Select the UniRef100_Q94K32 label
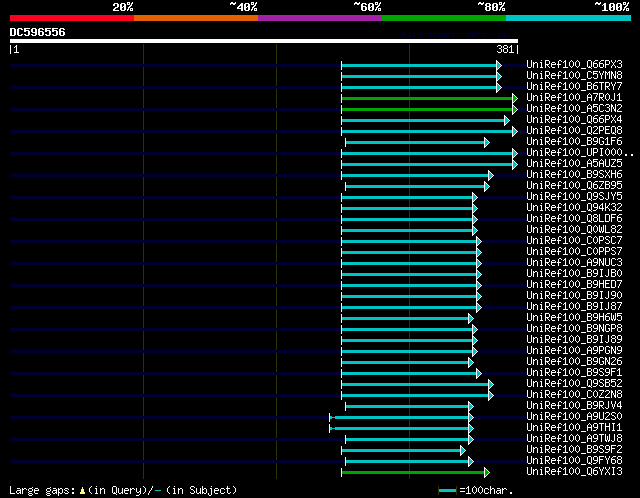 [x=574, y=207]
